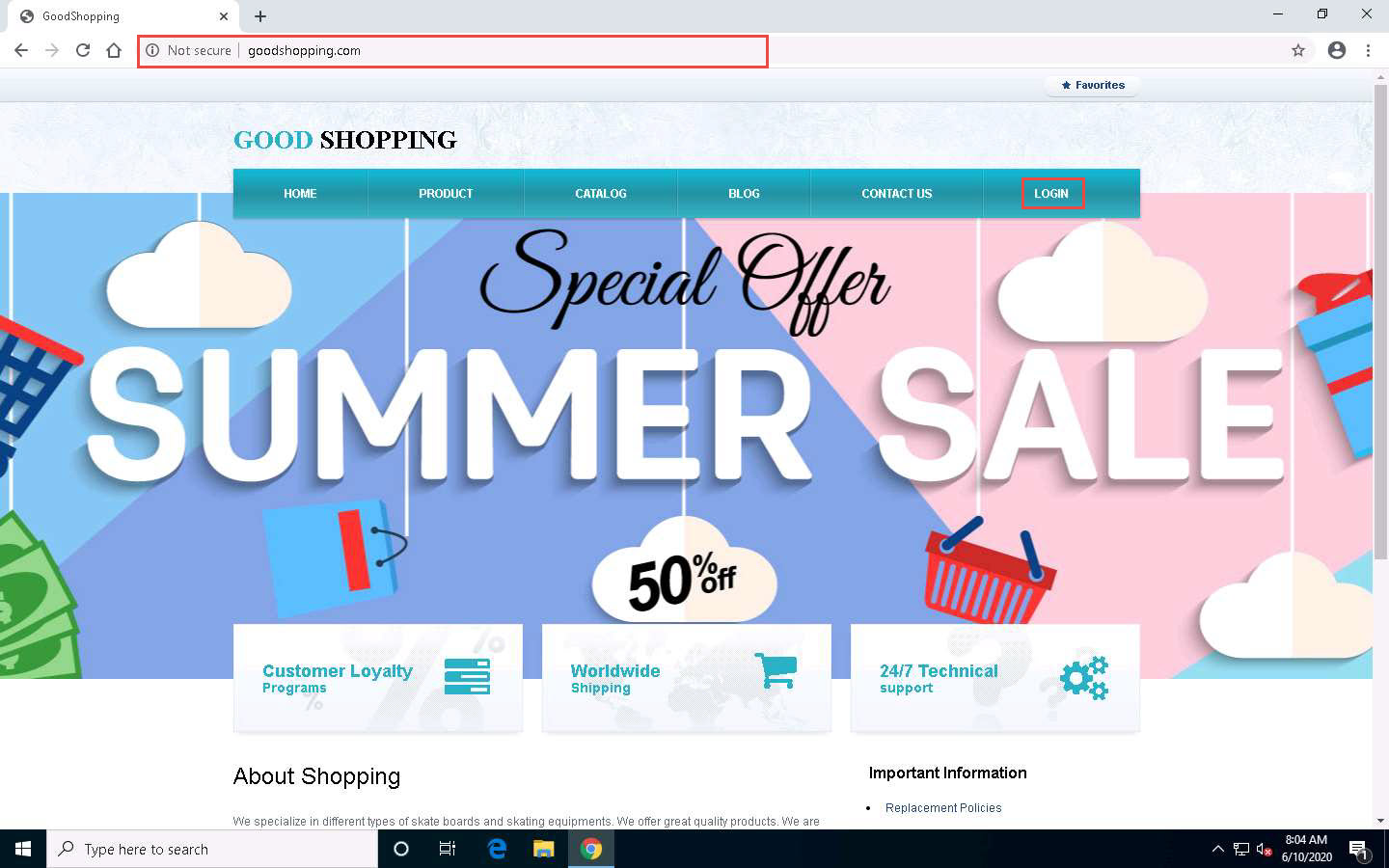Navigate to CONTACT US
The image size is (1389, 868).
coord(896,194)
